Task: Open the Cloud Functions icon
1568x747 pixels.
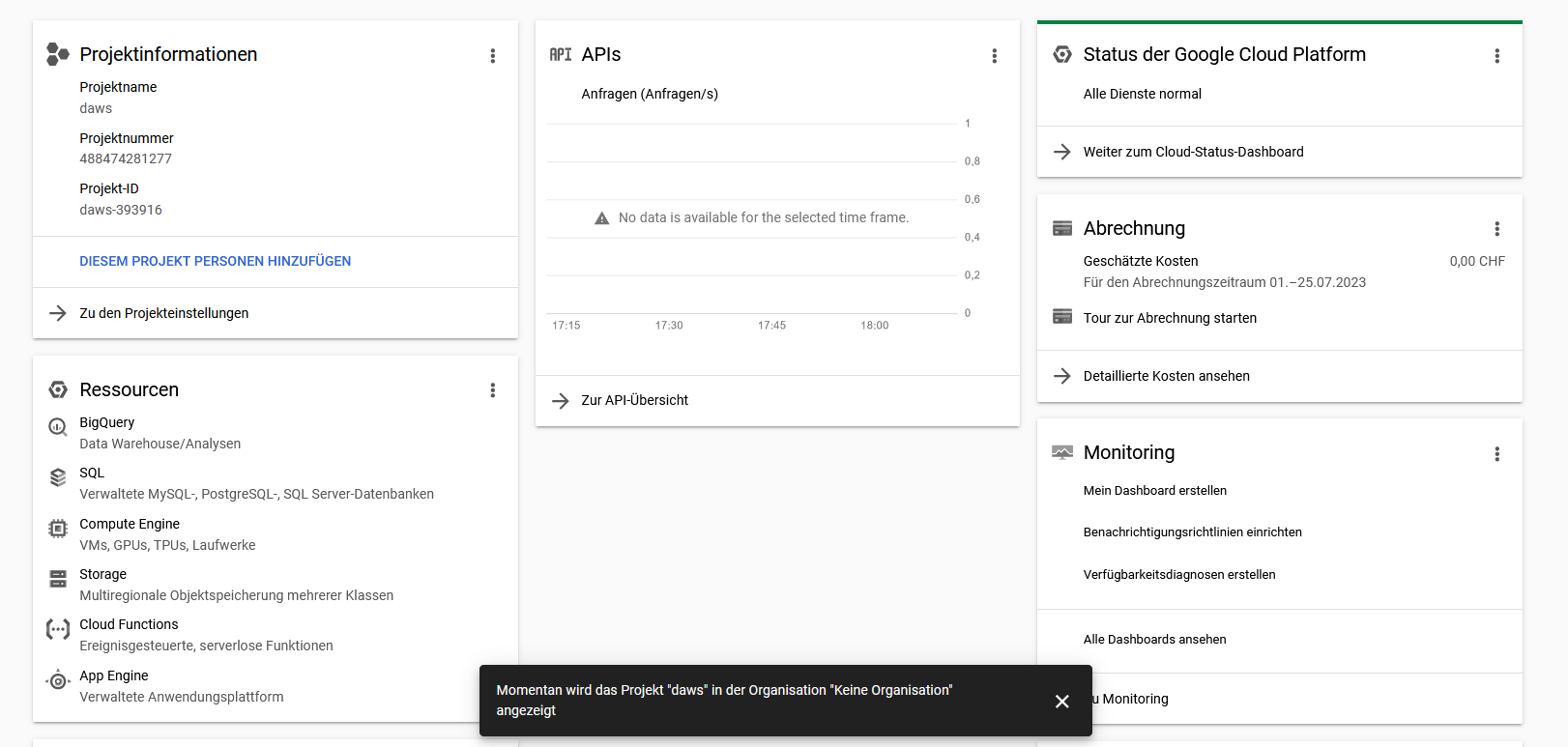Action: (58, 630)
